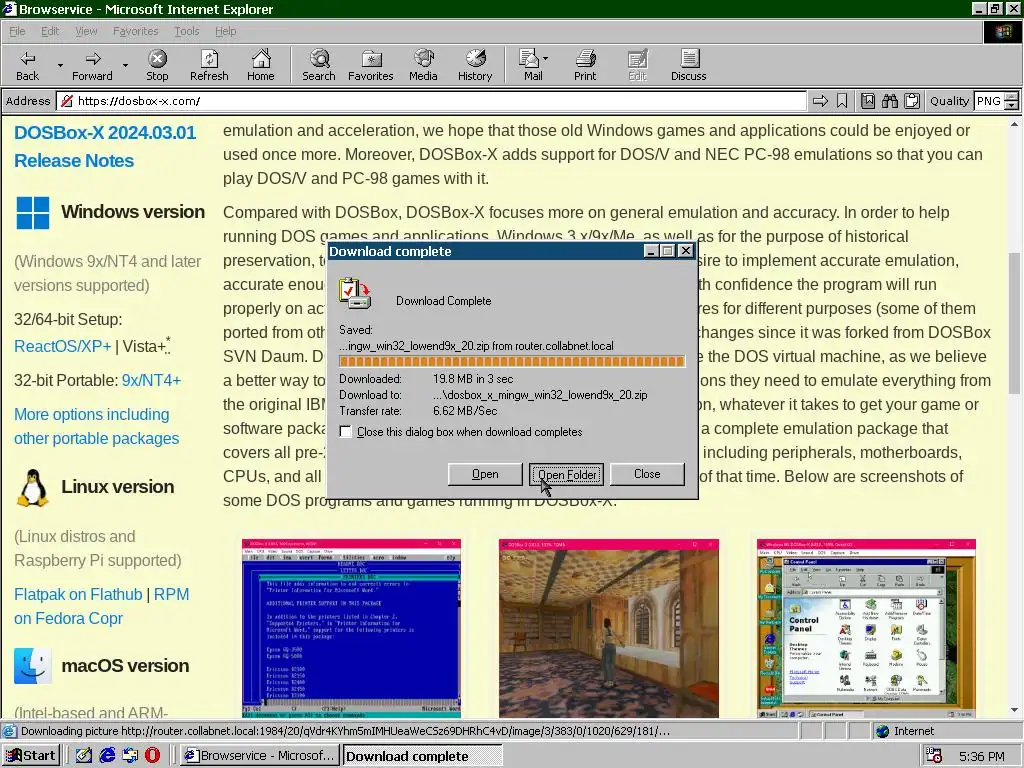
Task: Increase Quality with the stepper up arrow
Action: [x=1012, y=97]
